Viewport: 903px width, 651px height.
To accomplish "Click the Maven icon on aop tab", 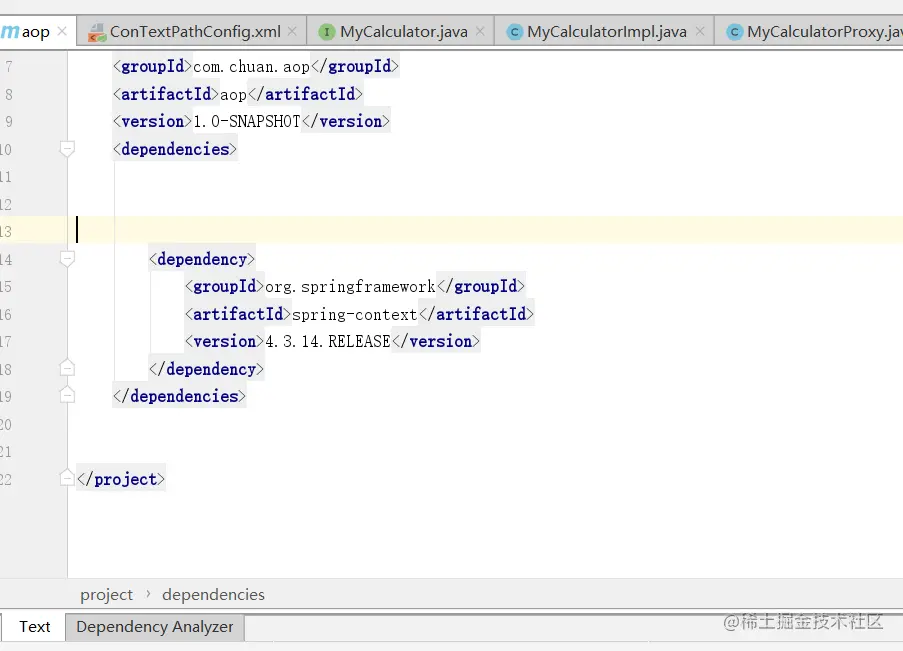I will [x=10, y=31].
